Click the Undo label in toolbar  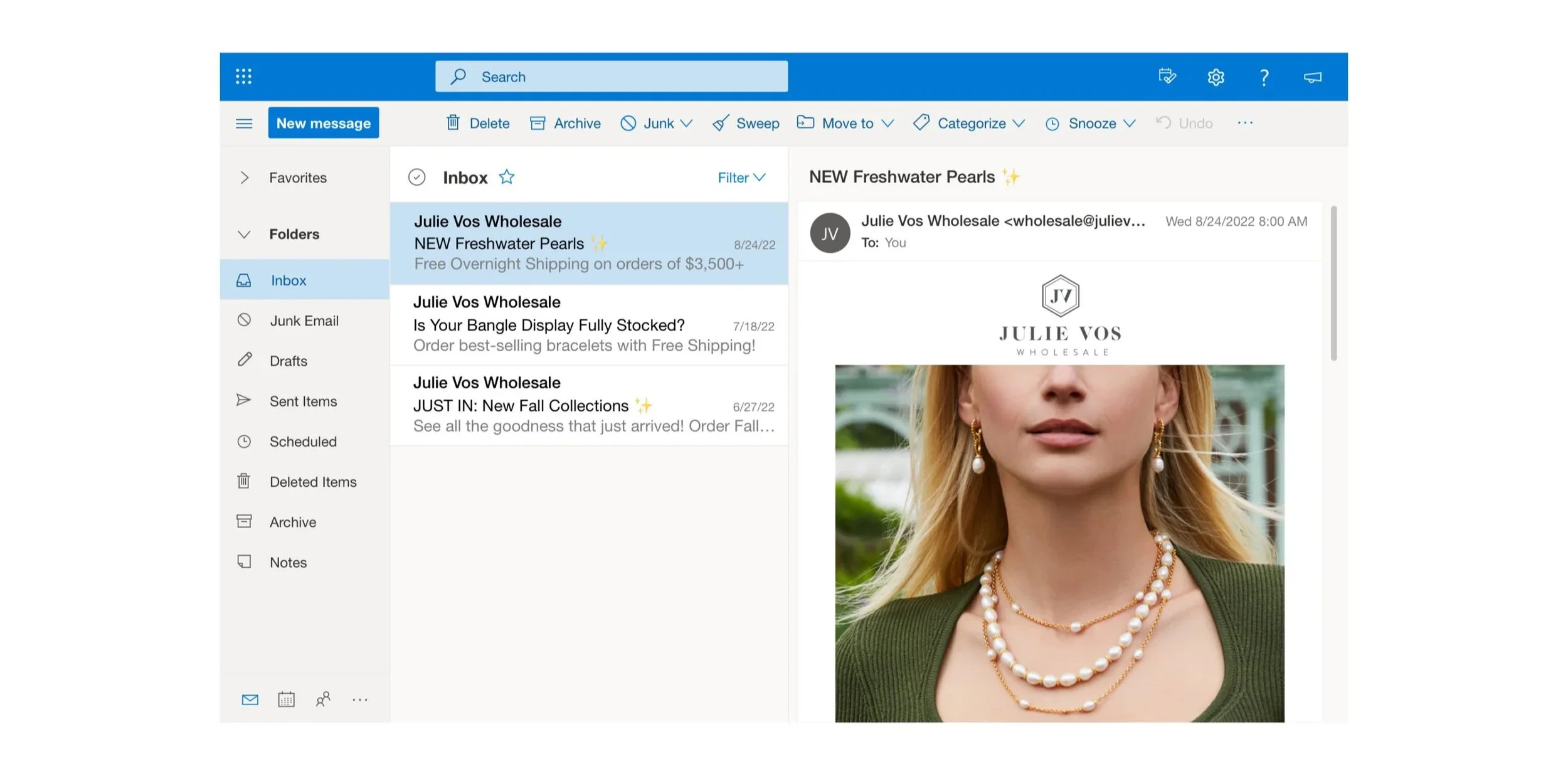pos(1195,124)
